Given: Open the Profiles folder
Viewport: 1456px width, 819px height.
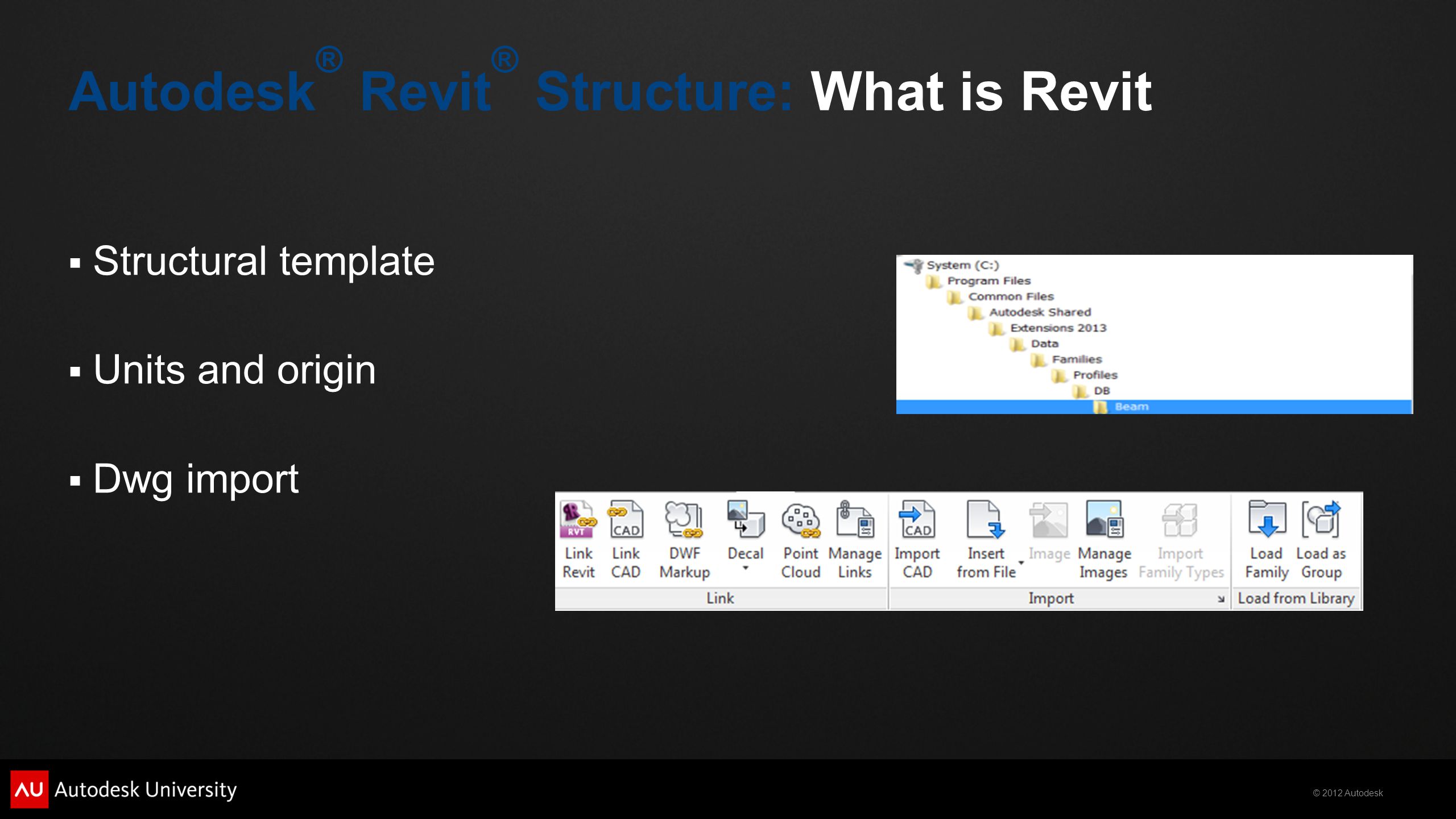Looking at the screenshot, I should pyautogui.click(x=1095, y=375).
